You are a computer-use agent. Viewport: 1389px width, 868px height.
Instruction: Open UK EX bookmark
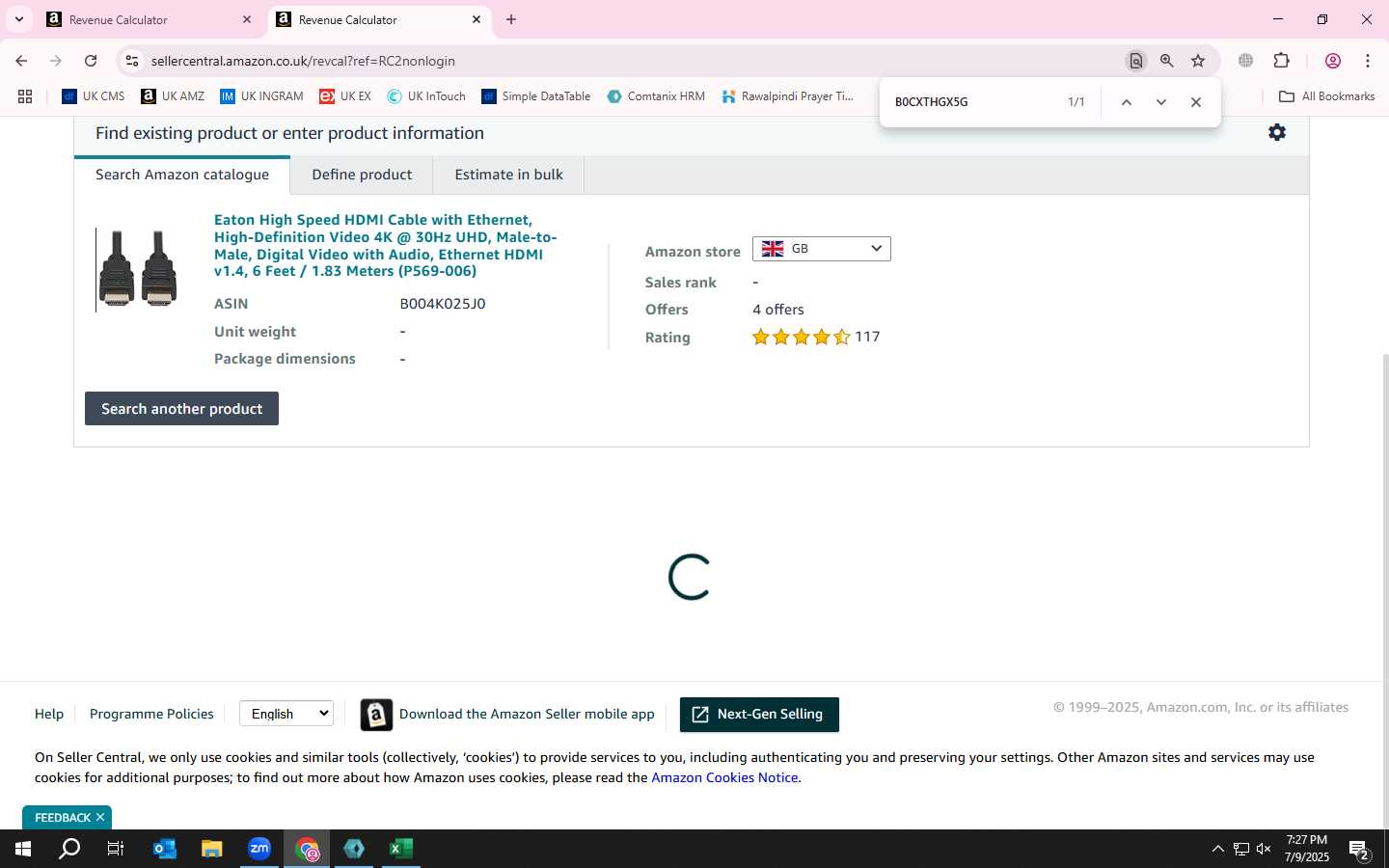[345, 96]
